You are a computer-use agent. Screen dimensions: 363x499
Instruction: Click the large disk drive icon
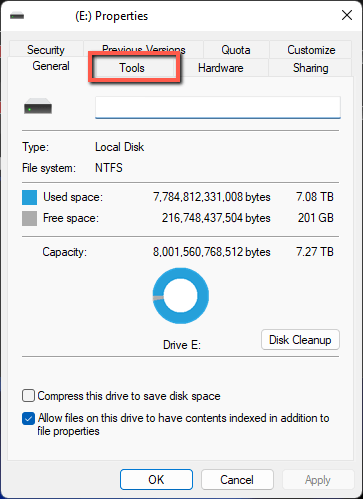point(38,106)
